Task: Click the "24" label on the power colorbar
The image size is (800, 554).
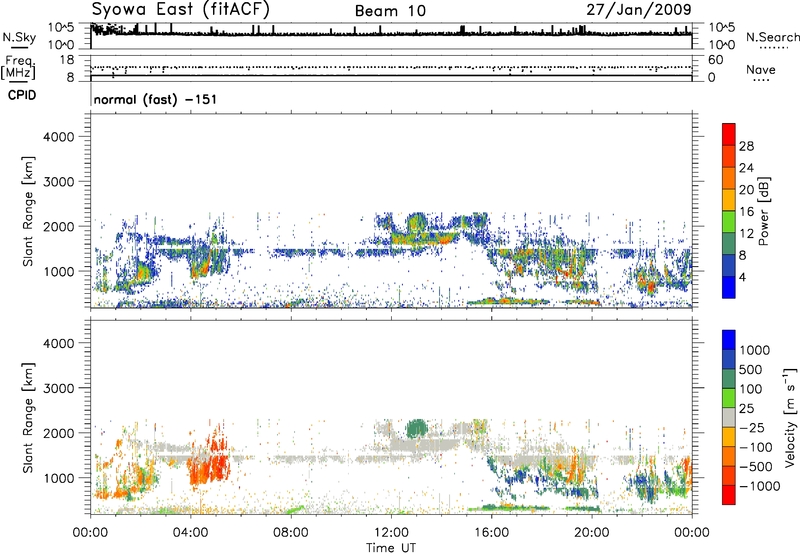Action: (x=746, y=168)
